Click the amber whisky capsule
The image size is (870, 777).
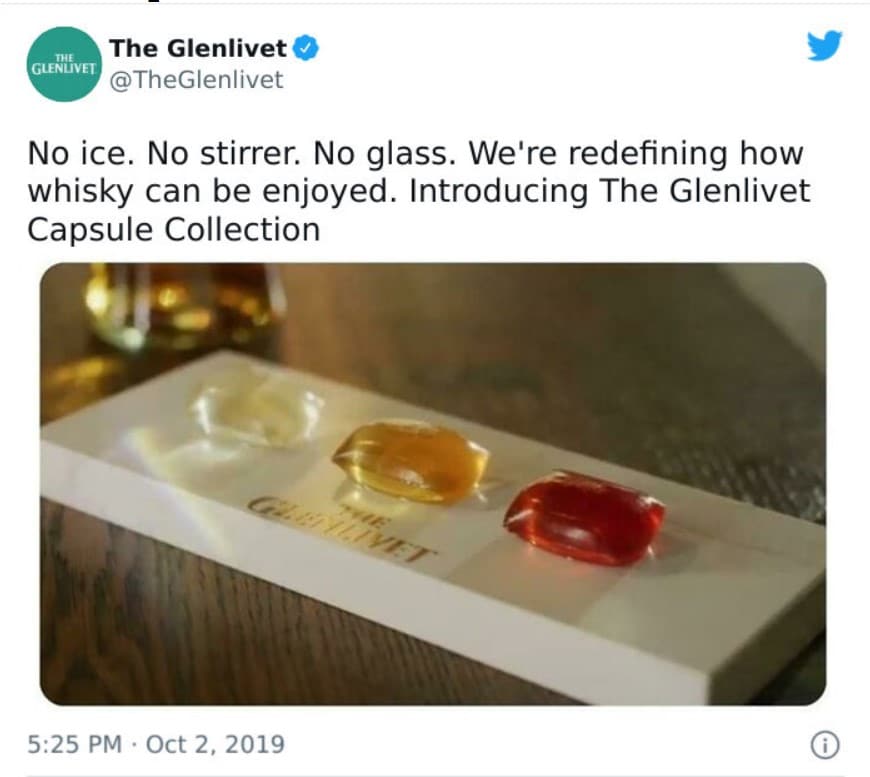(x=411, y=461)
